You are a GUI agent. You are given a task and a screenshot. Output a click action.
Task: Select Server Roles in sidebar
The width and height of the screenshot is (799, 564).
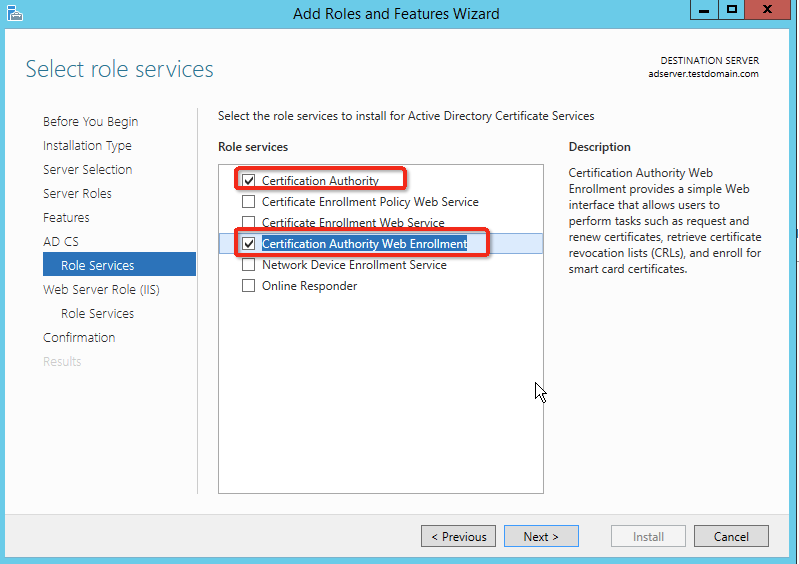pos(77,194)
